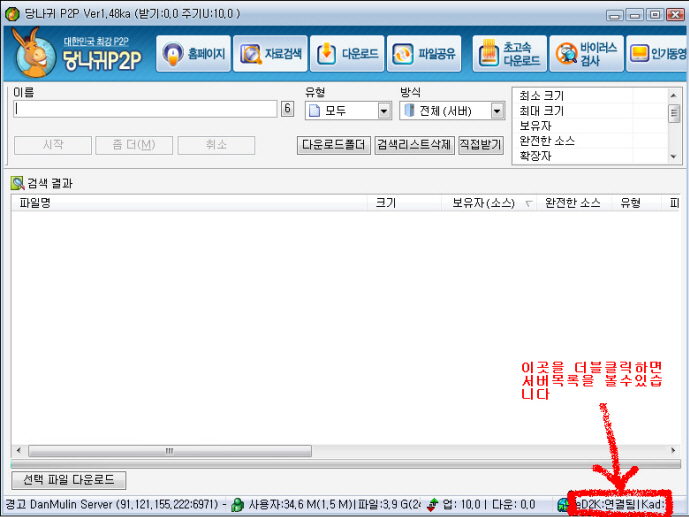The width and height of the screenshot is (689, 517).
Task: Click the small 6 button beside name field
Action: coord(287,108)
